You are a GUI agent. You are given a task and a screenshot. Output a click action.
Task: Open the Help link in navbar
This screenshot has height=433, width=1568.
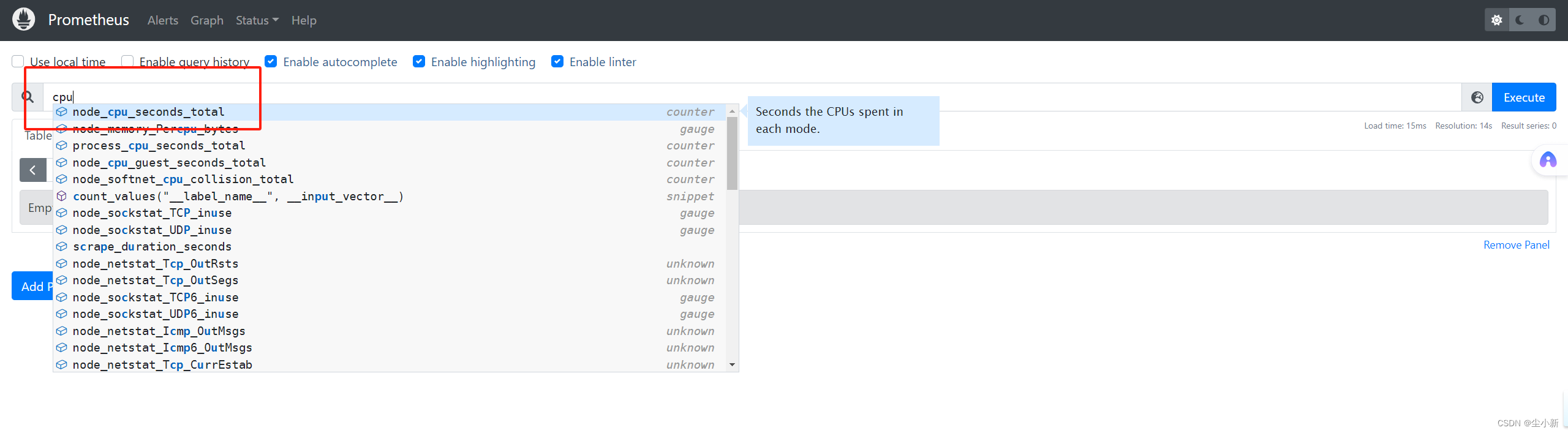click(304, 20)
